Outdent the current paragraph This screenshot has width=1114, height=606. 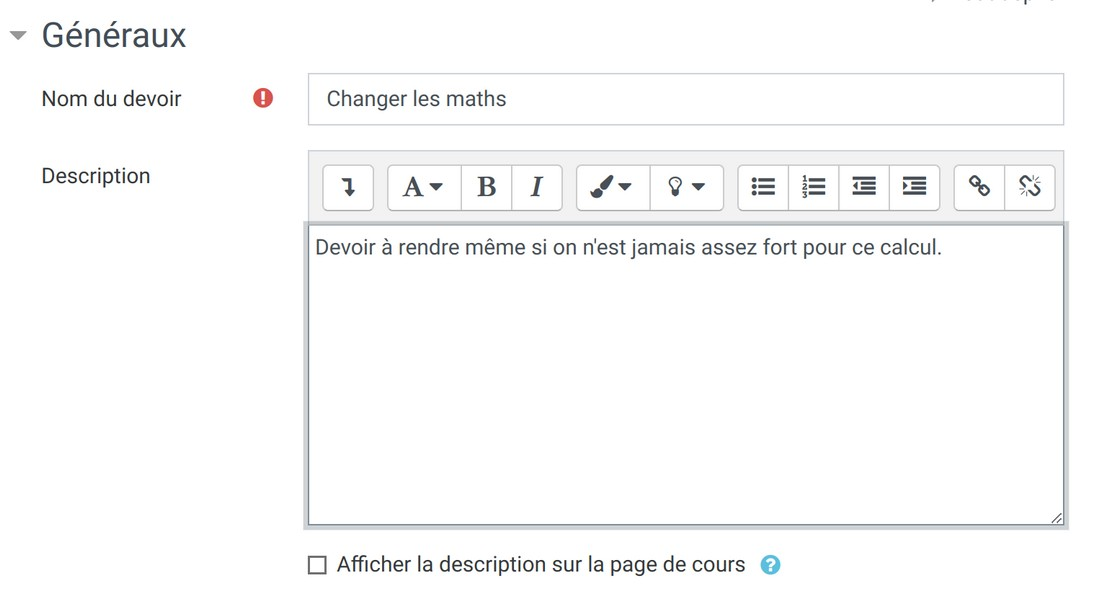tap(864, 187)
